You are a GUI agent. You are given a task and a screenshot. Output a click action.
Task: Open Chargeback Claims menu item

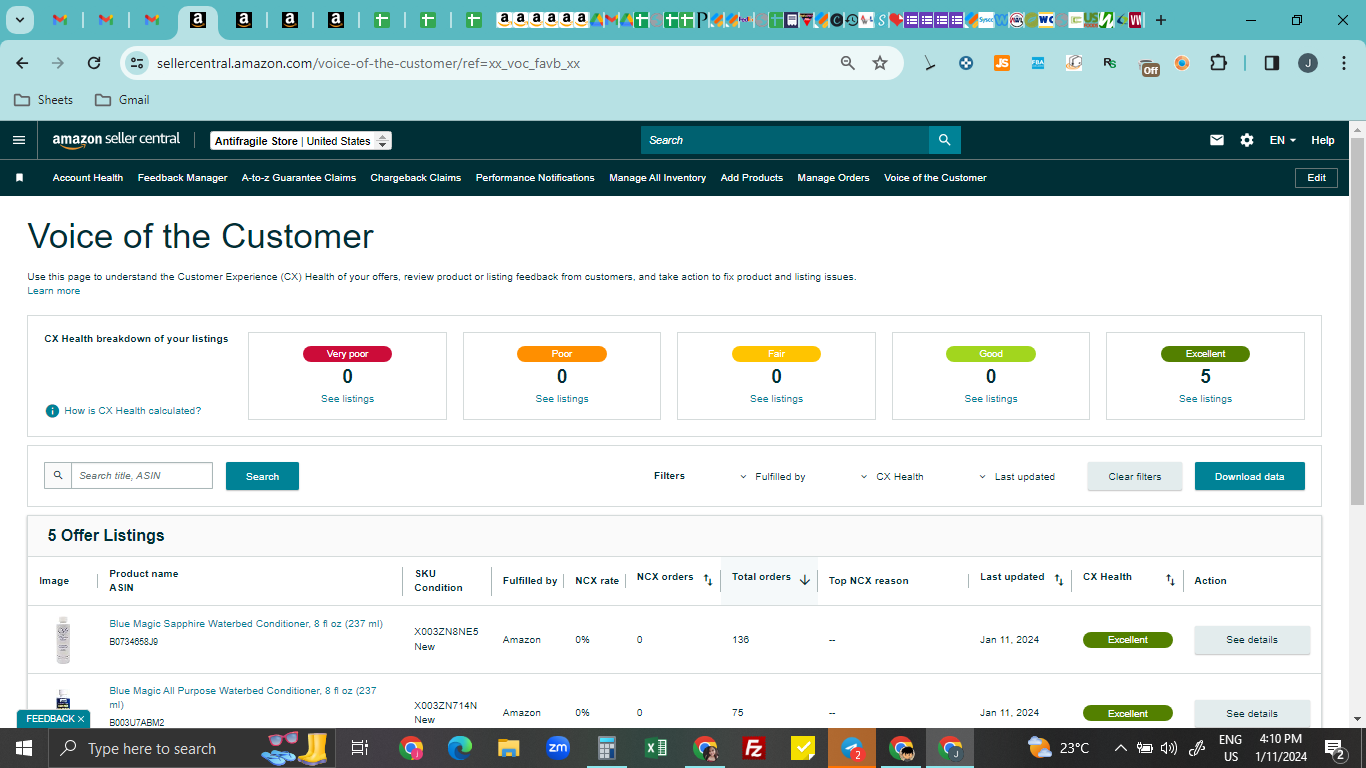[x=416, y=178]
